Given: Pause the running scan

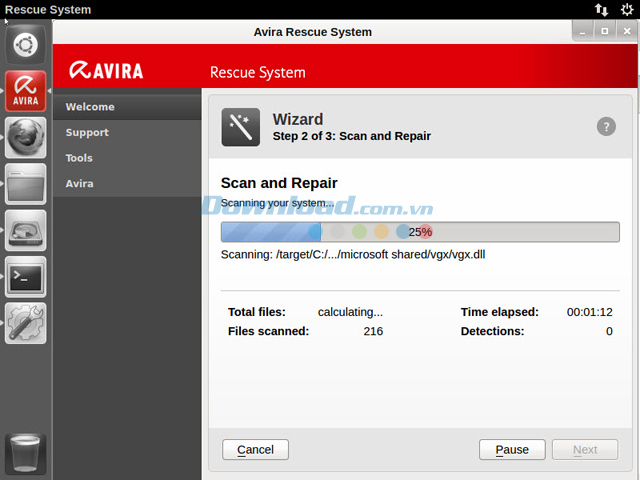Looking at the screenshot, I should click(x=512, y=450).
